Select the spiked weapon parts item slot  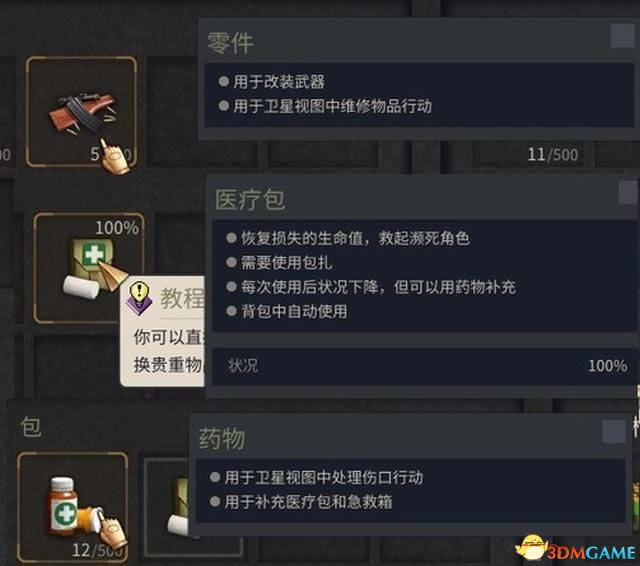[81, 111]
